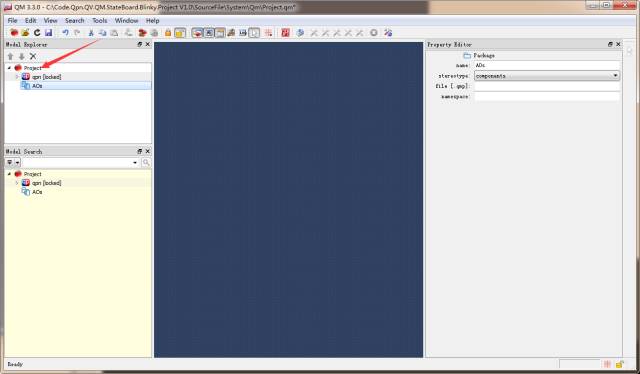This screenshot has width=640, height=374.
Task: Toggle the first view-panel toolbar button
Action: 198,33
